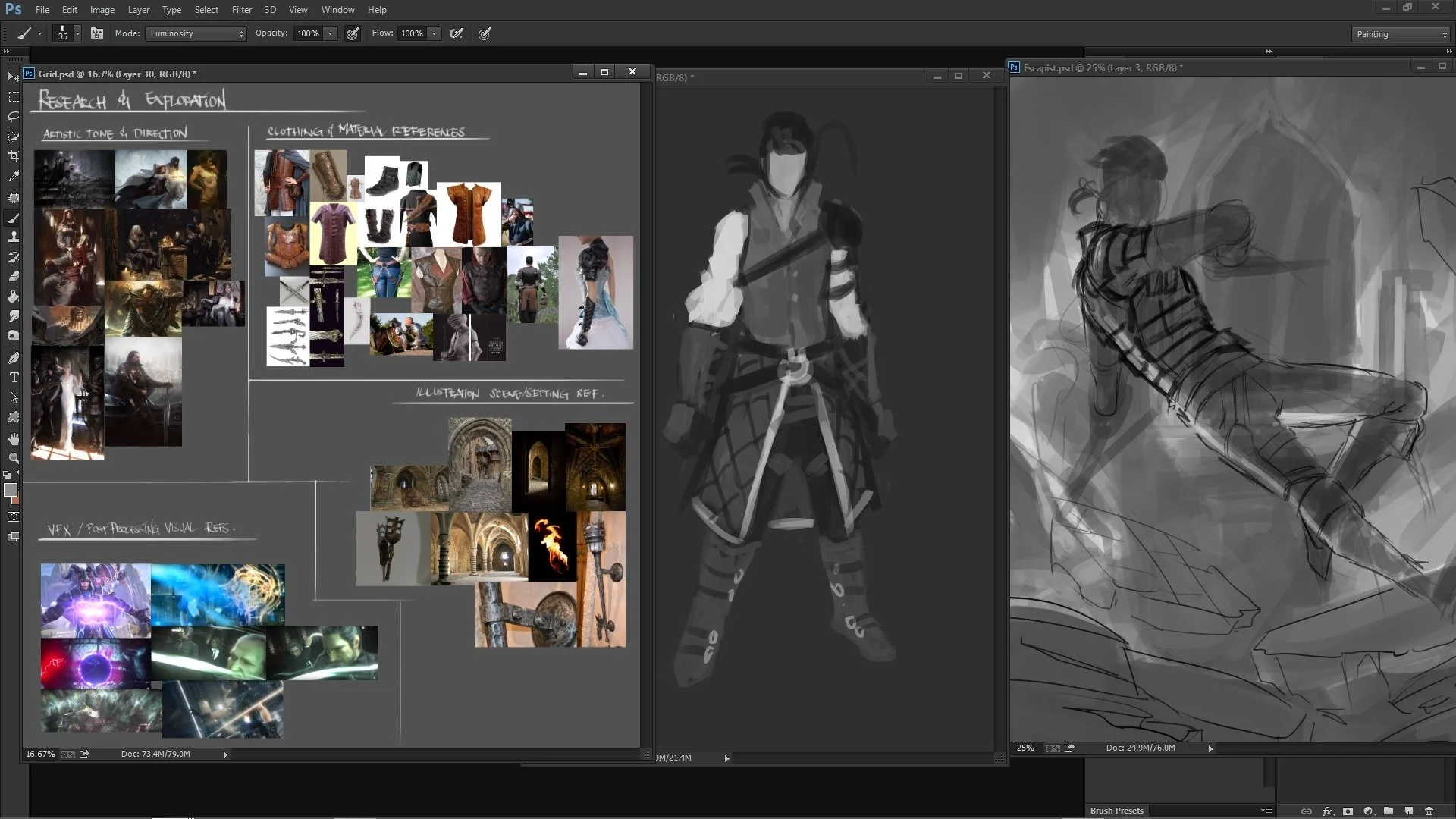Toggle Quick Mask mode
The image size is (1456, 819).
point(13,517)
